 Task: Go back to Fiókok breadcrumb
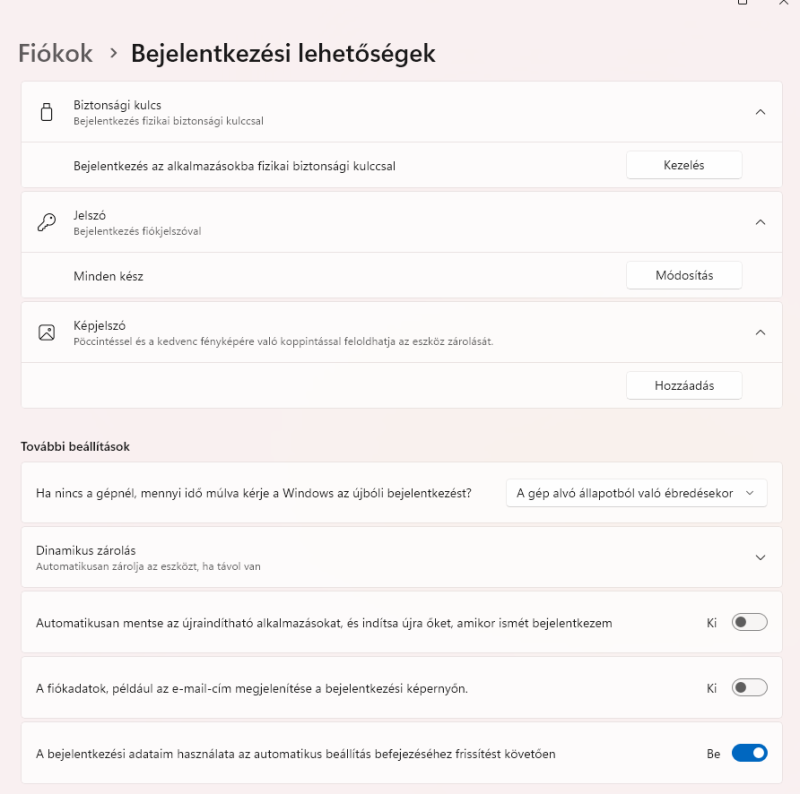tap(56, 53)
